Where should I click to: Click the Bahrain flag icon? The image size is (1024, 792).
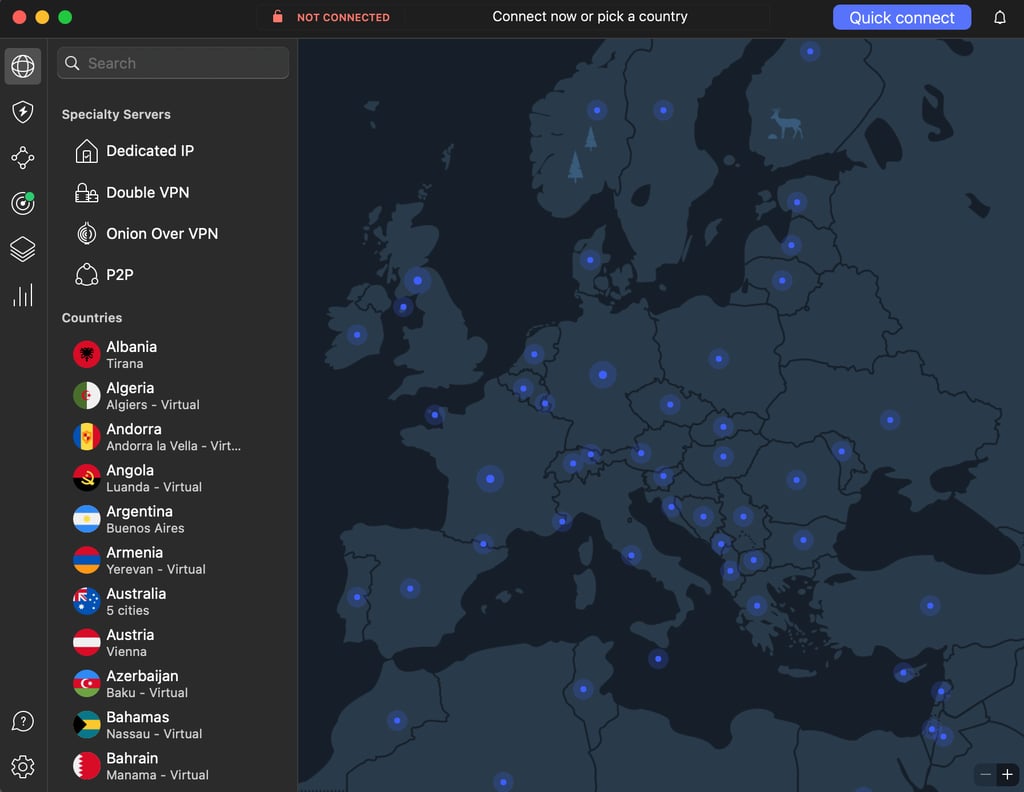click(x=86, y=766)
